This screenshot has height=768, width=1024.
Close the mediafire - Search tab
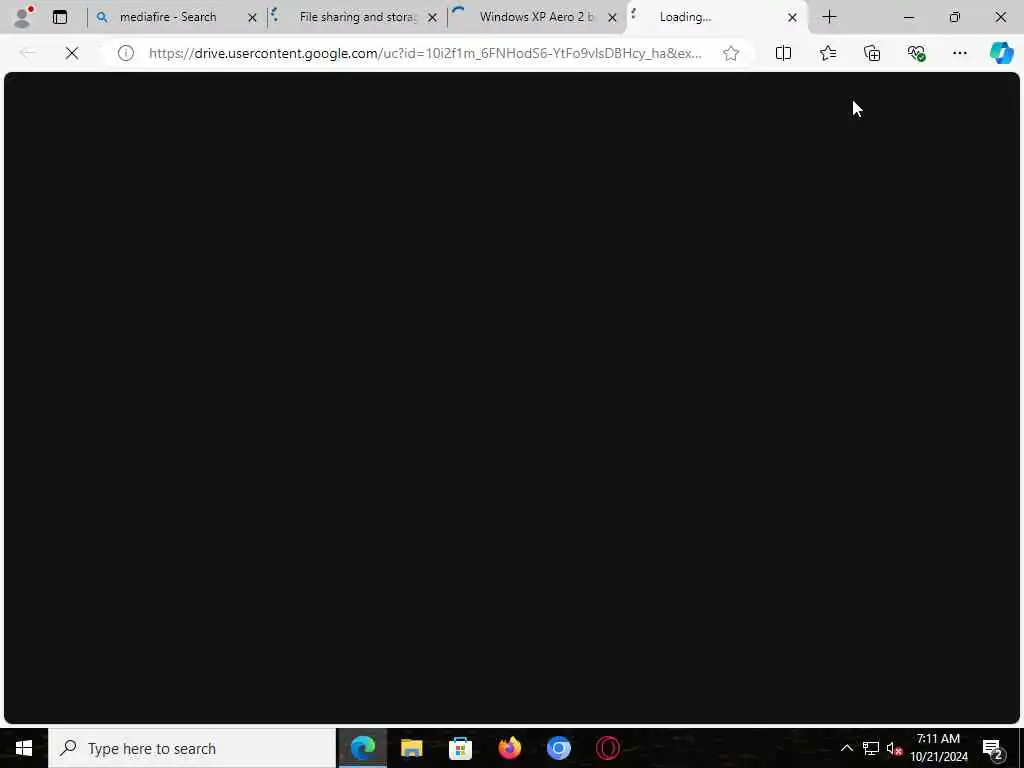click(x=252, y=18)
